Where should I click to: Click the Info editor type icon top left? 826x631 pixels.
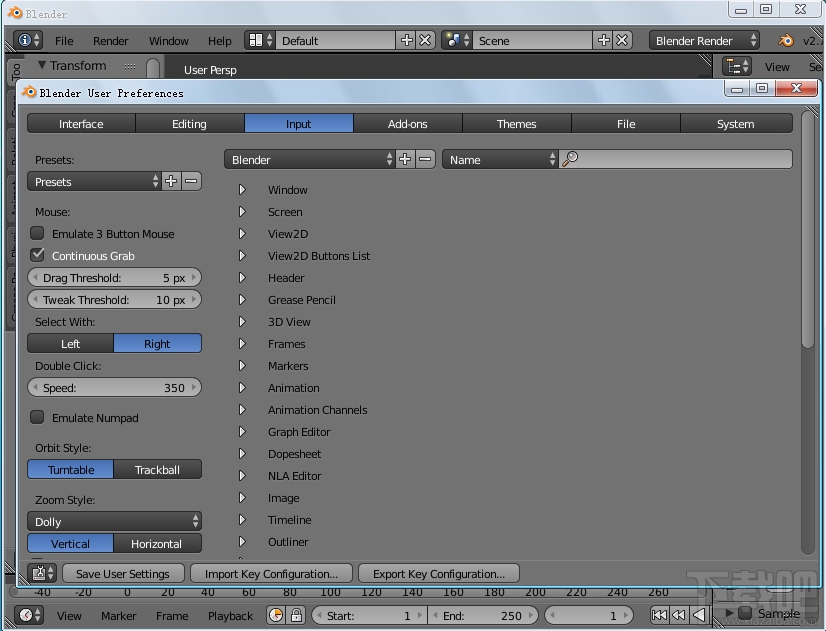pyautogui.click(x=24, y=40)
